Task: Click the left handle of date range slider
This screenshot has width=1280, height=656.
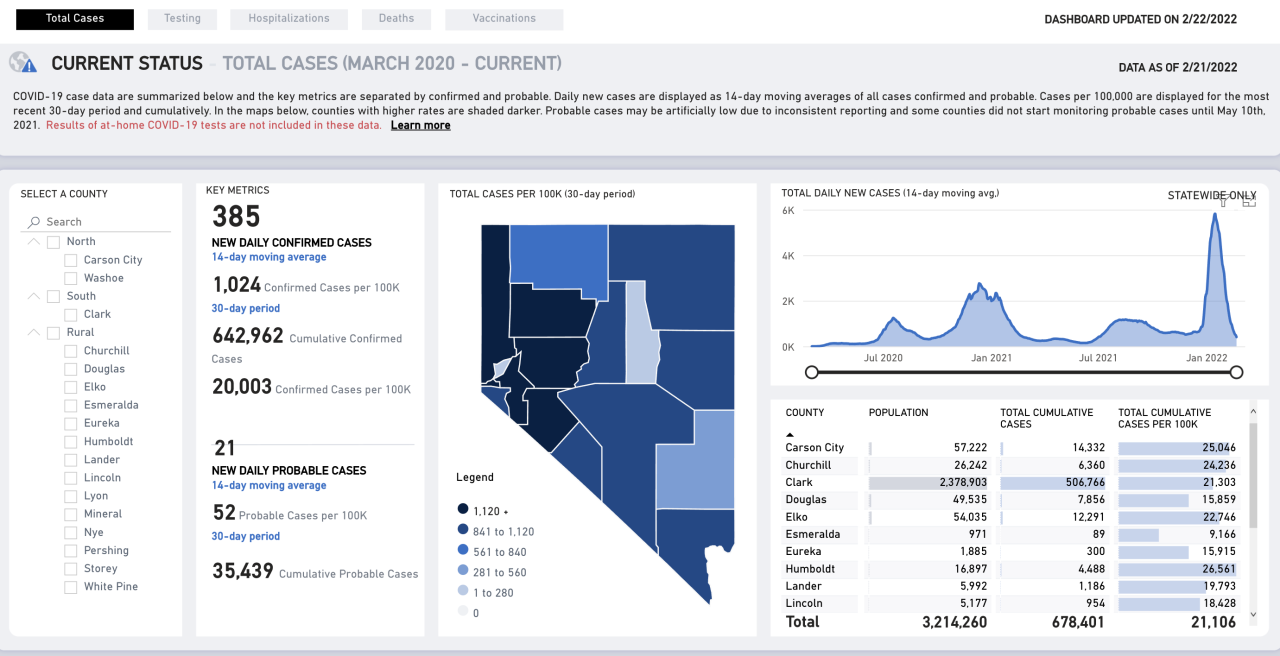Action: click(x=812, y=372)
